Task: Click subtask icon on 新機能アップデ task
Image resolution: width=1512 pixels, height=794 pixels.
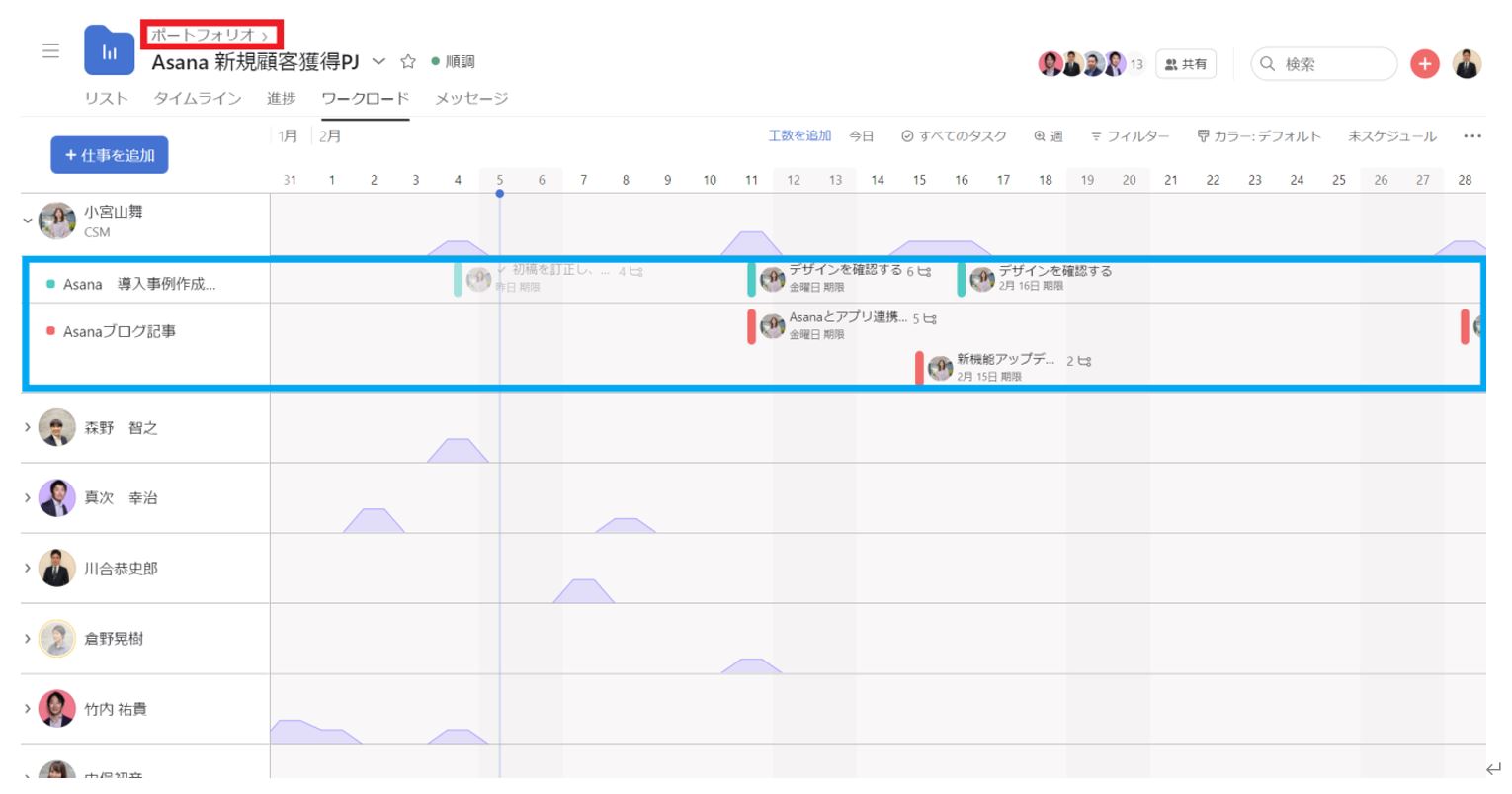Action: [1084, 361]
